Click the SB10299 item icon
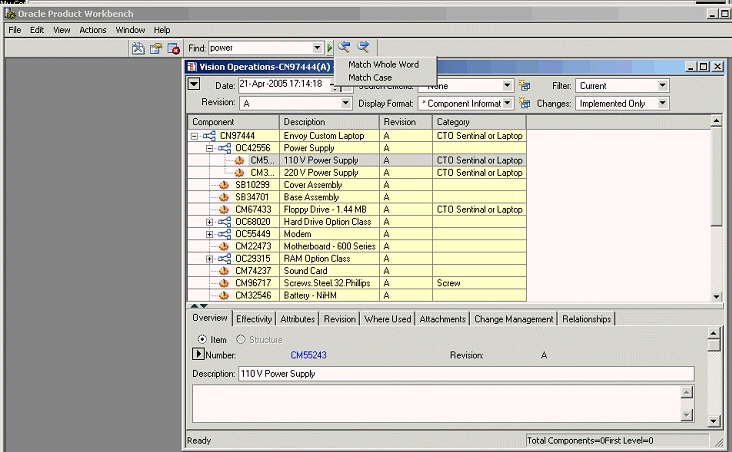The height and width of the screenshot is (452, 732). point(224,185)
